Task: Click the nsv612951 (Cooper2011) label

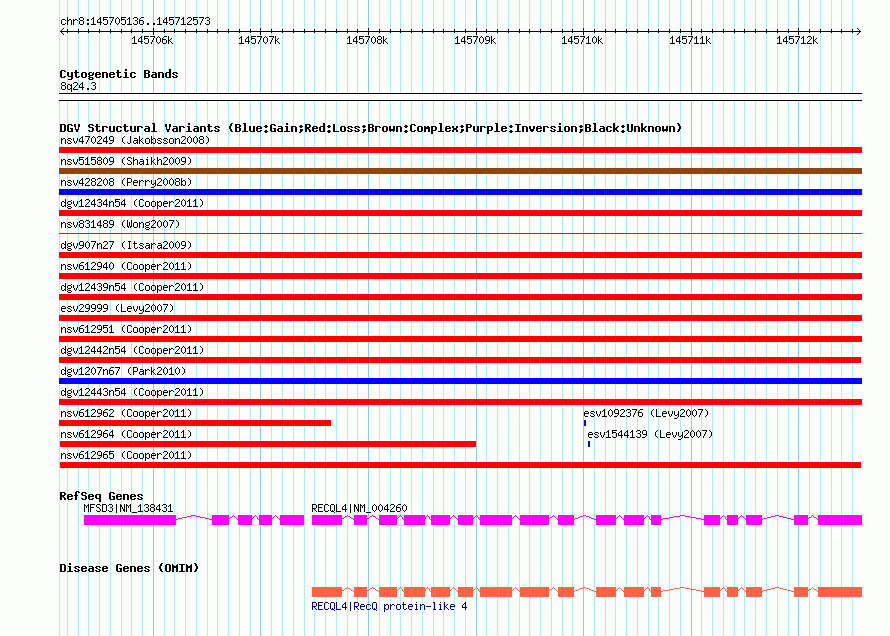Action: (x=126, y=329)
